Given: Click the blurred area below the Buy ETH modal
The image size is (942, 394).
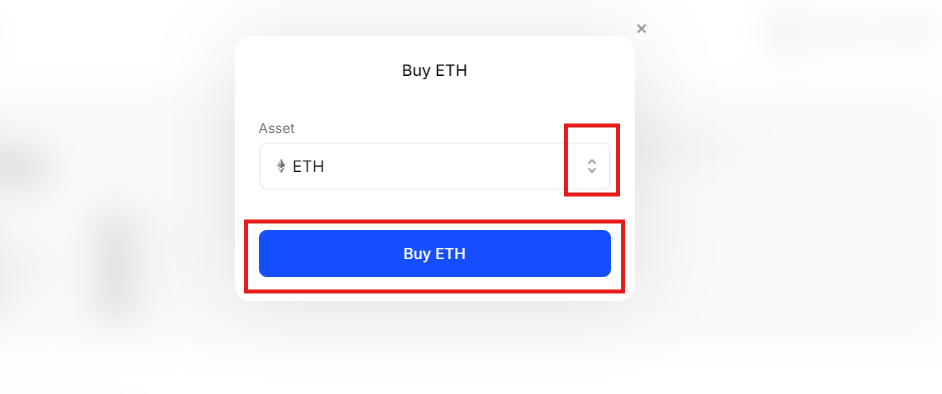Looking at the screenshot, I should (435, 347).
